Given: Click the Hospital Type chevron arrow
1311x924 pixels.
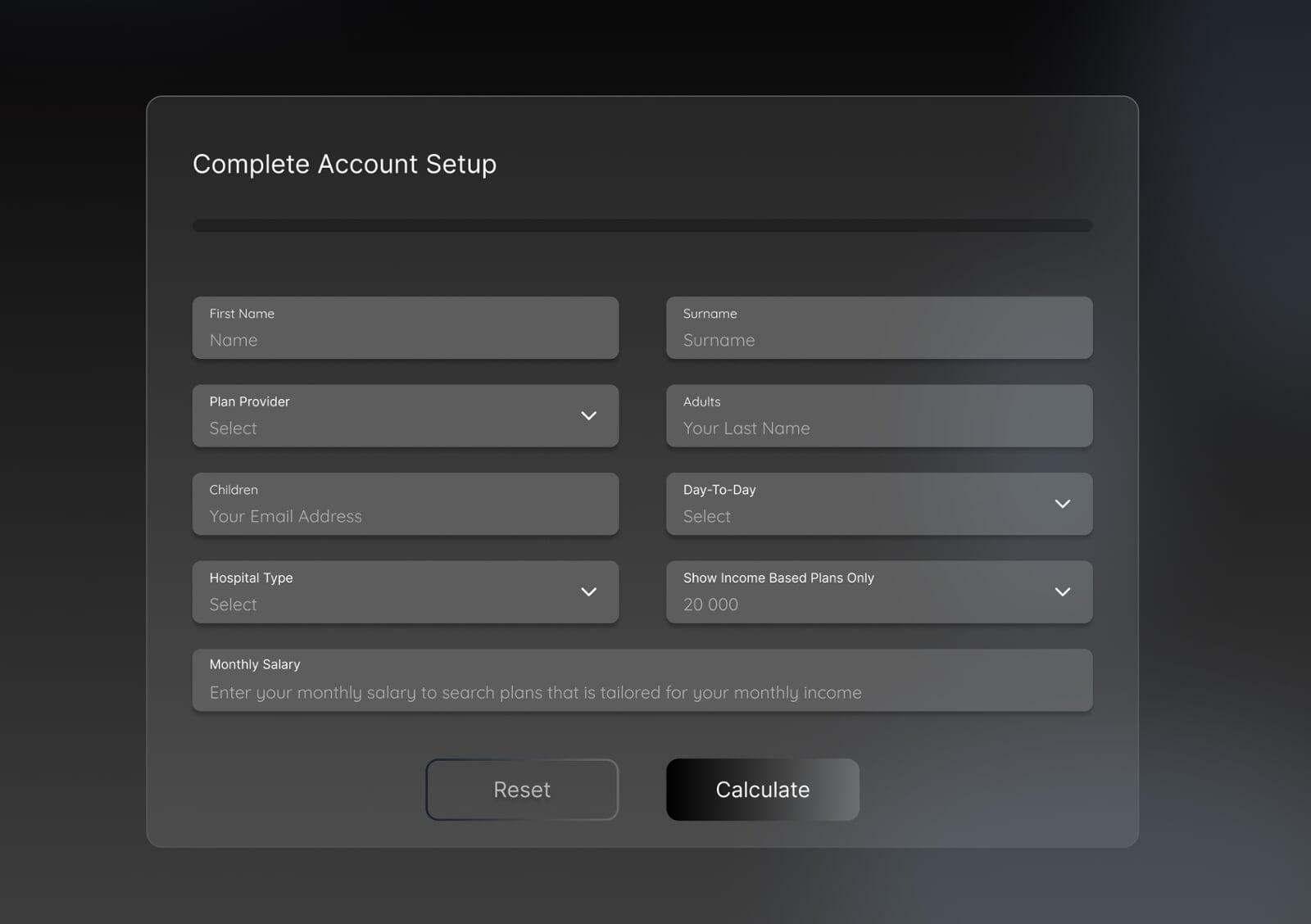Looking at the screenshot, I should coord(588,592).
